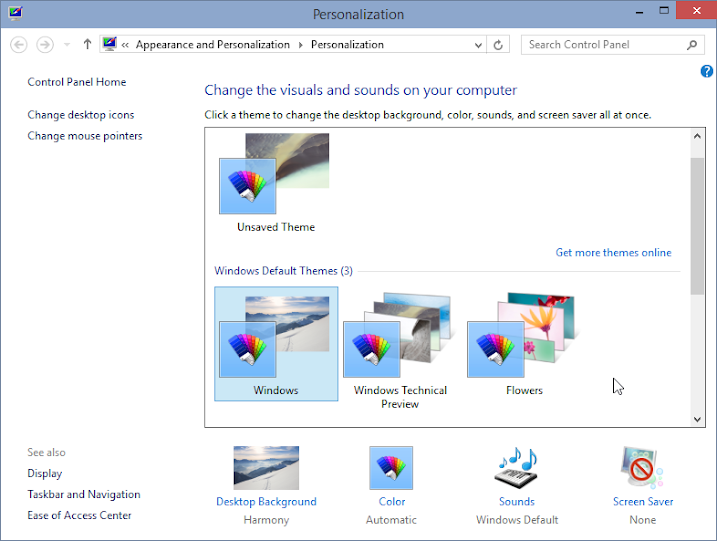Select the Windows theme
Screen dimensions: 717x541
[276, 344]
